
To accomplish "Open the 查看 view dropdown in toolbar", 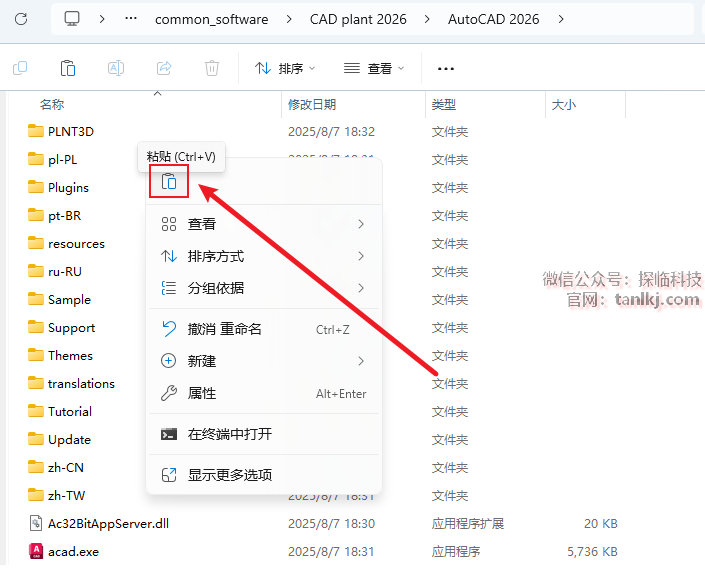I will point(374,68).
